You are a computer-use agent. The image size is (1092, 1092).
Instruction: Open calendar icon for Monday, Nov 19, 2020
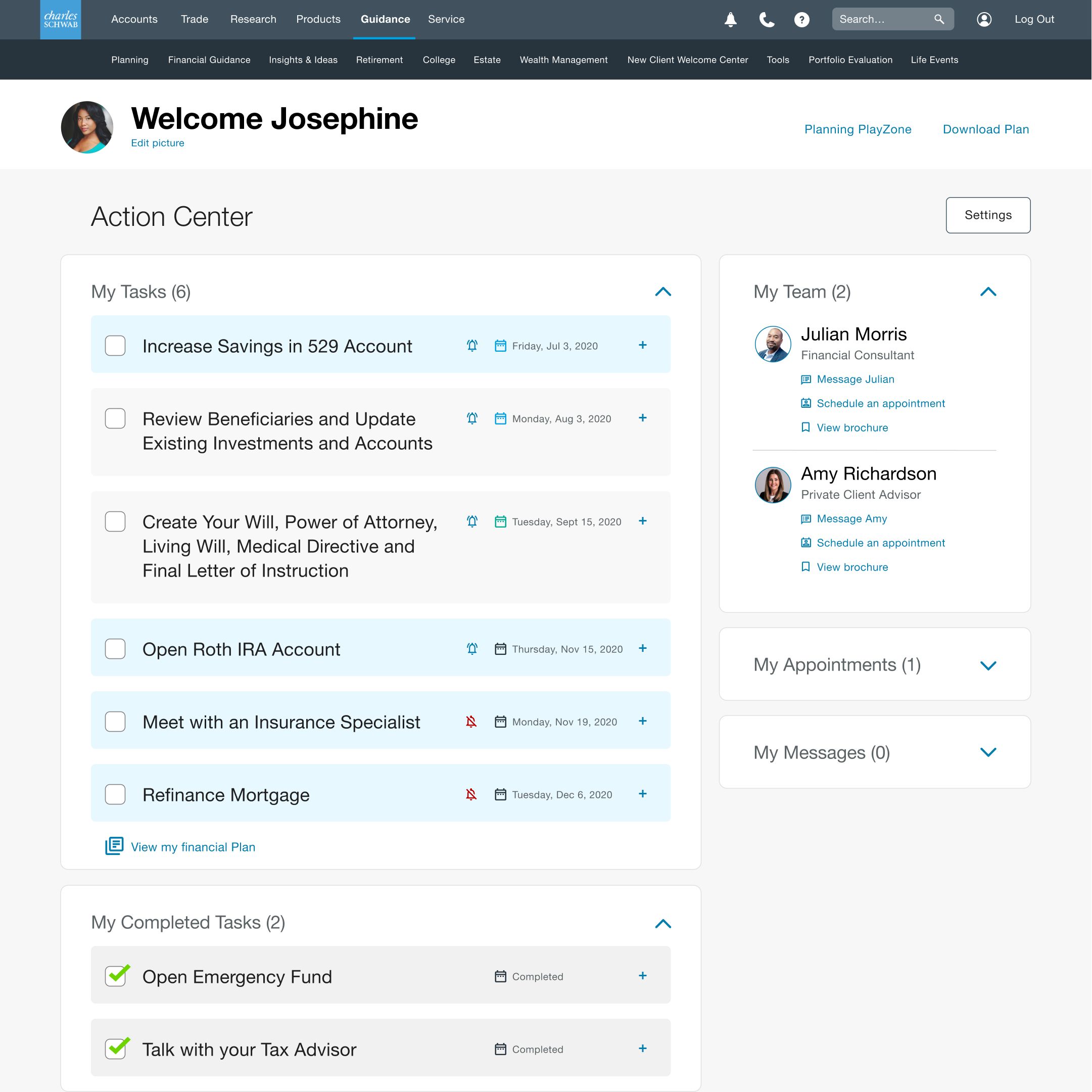tap(500, 721)
